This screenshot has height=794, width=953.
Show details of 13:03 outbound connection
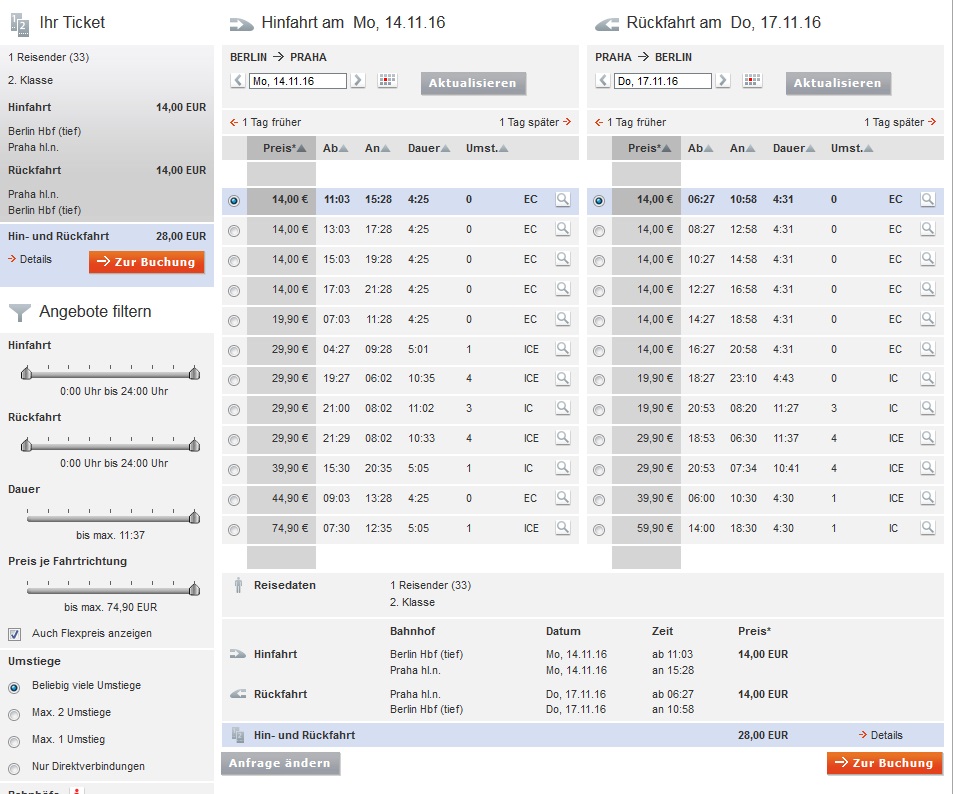coord(563,229)
